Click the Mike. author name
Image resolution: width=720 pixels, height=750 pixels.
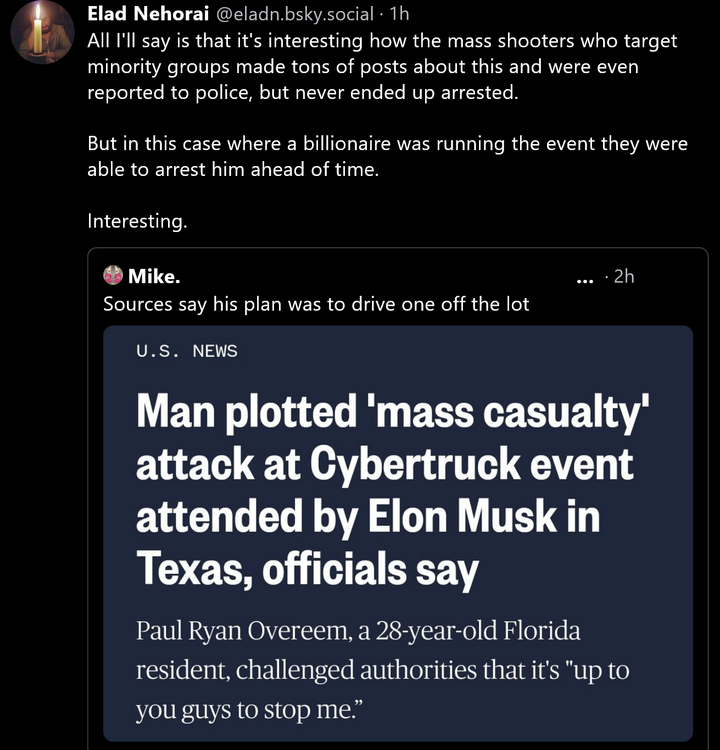154,277
